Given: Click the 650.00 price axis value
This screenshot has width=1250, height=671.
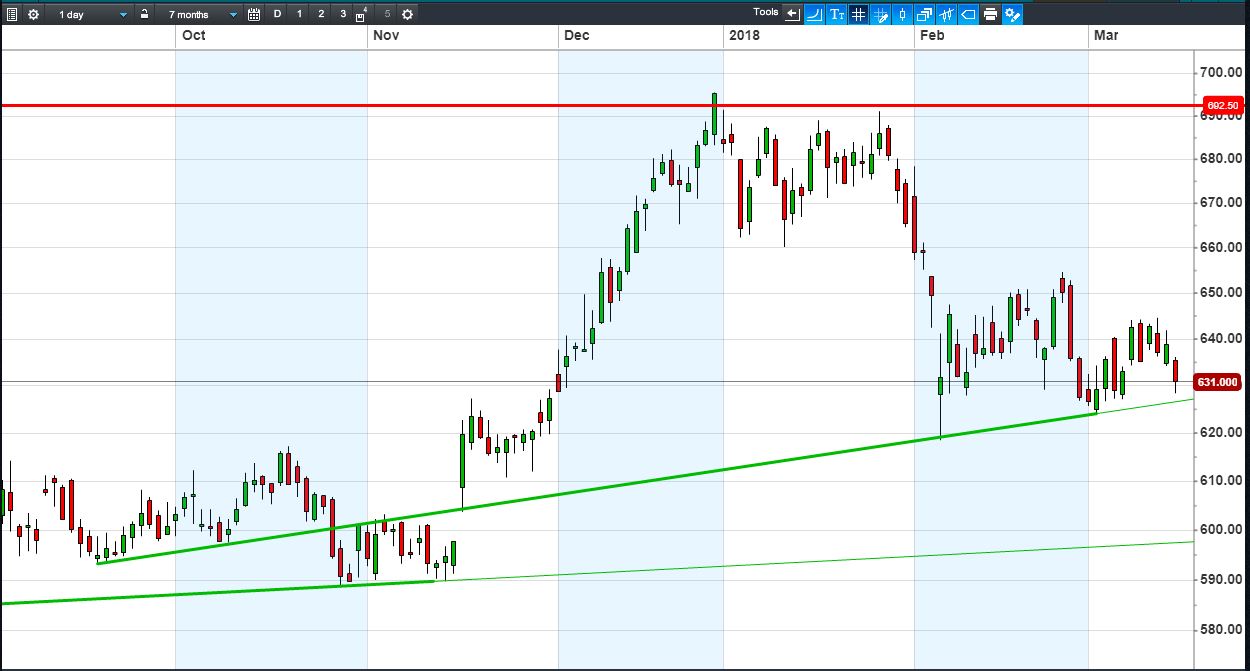Looking at the screenshot, I should tap(1221, 293).
